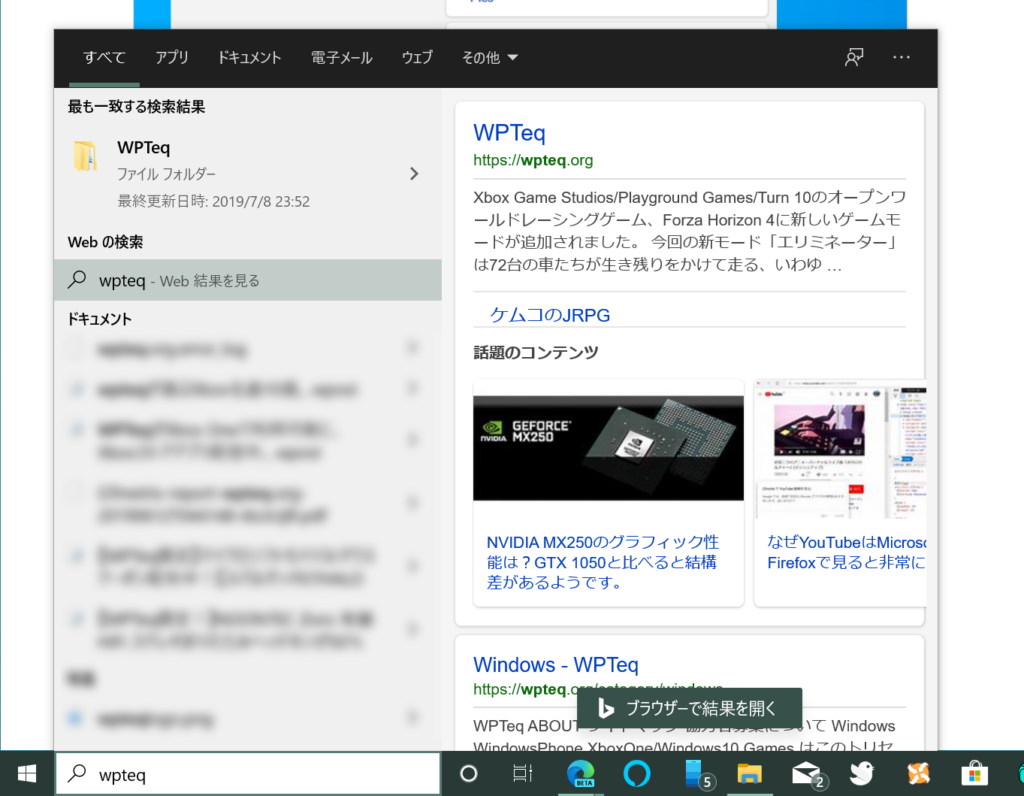Open Twitter from the taskbar
1024x796 pixels.
pyautogui.click(x=861, y=773)
